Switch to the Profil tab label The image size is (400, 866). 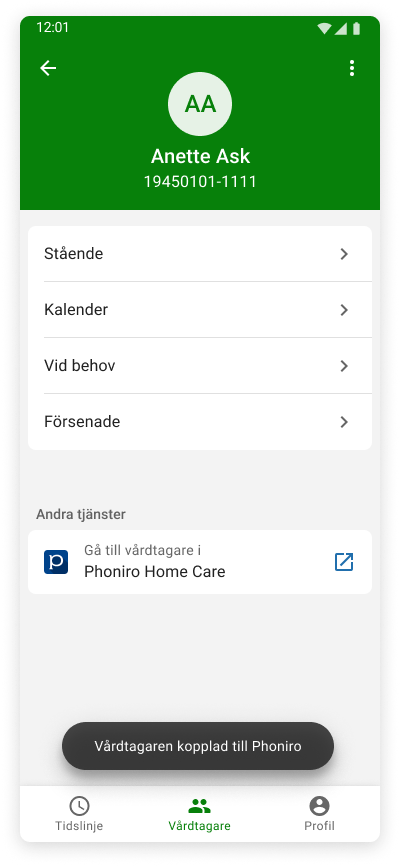319,826
